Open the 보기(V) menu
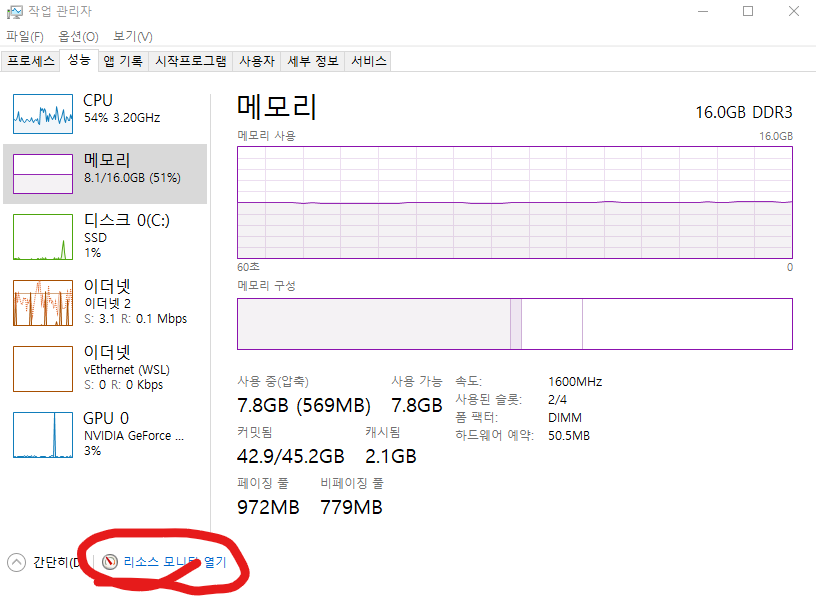This screenshot has height=597, width=816. (x=132, y=37)
